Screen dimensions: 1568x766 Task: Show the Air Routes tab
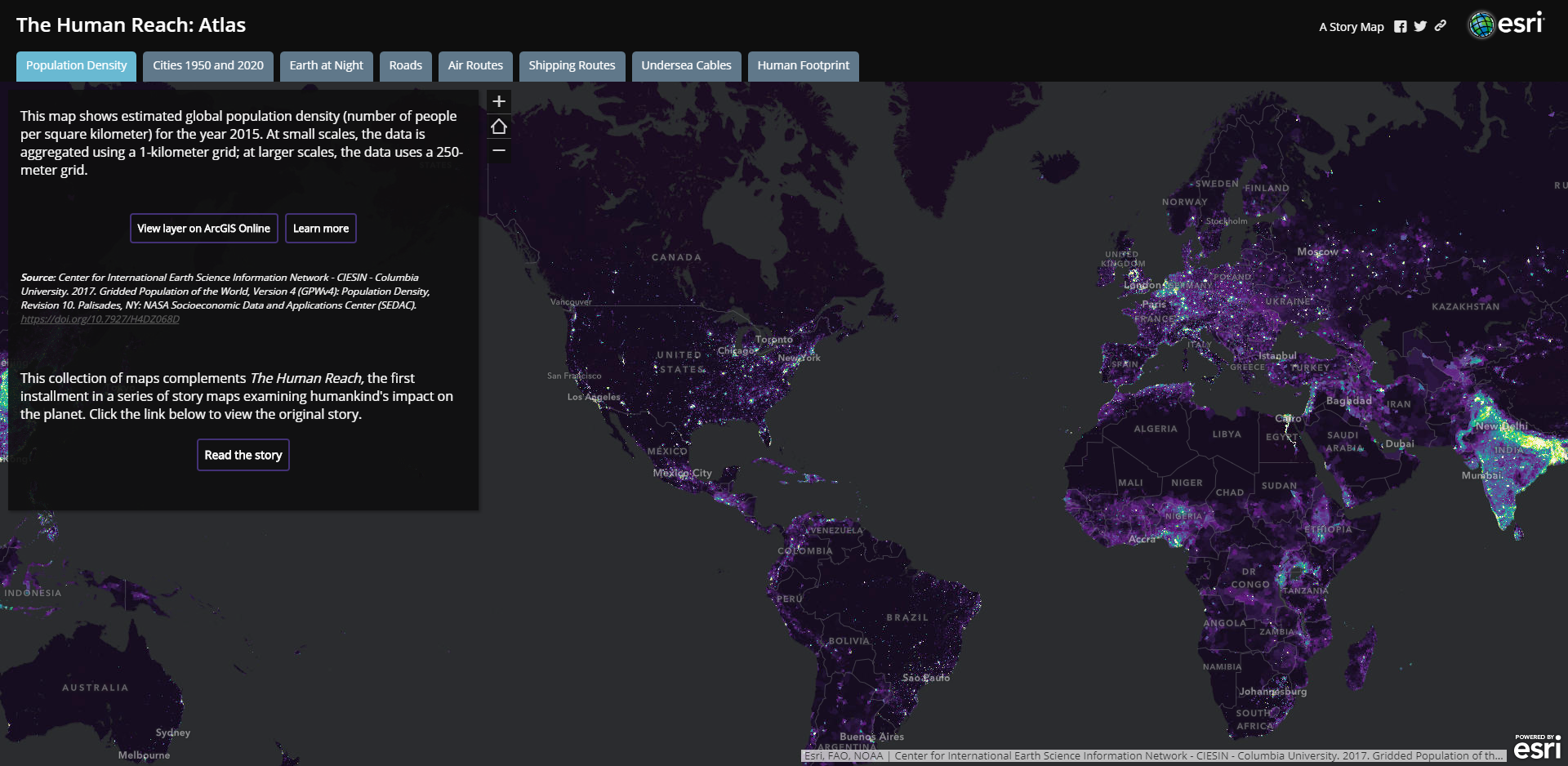[x=475, y=65]
